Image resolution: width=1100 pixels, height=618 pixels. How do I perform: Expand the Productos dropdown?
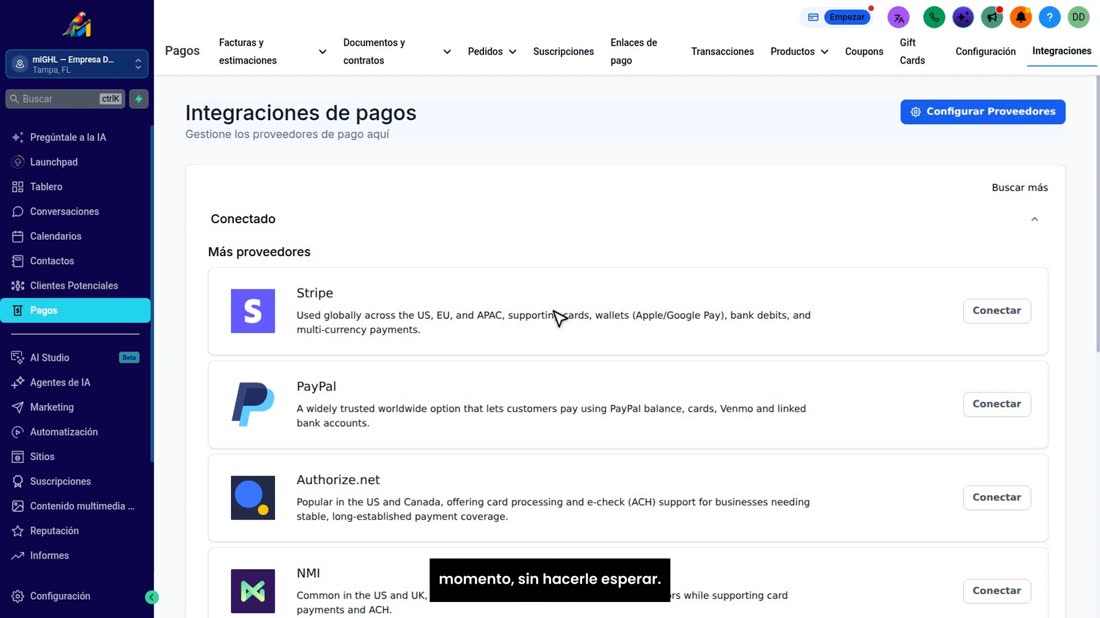click(x=799, y=51)
